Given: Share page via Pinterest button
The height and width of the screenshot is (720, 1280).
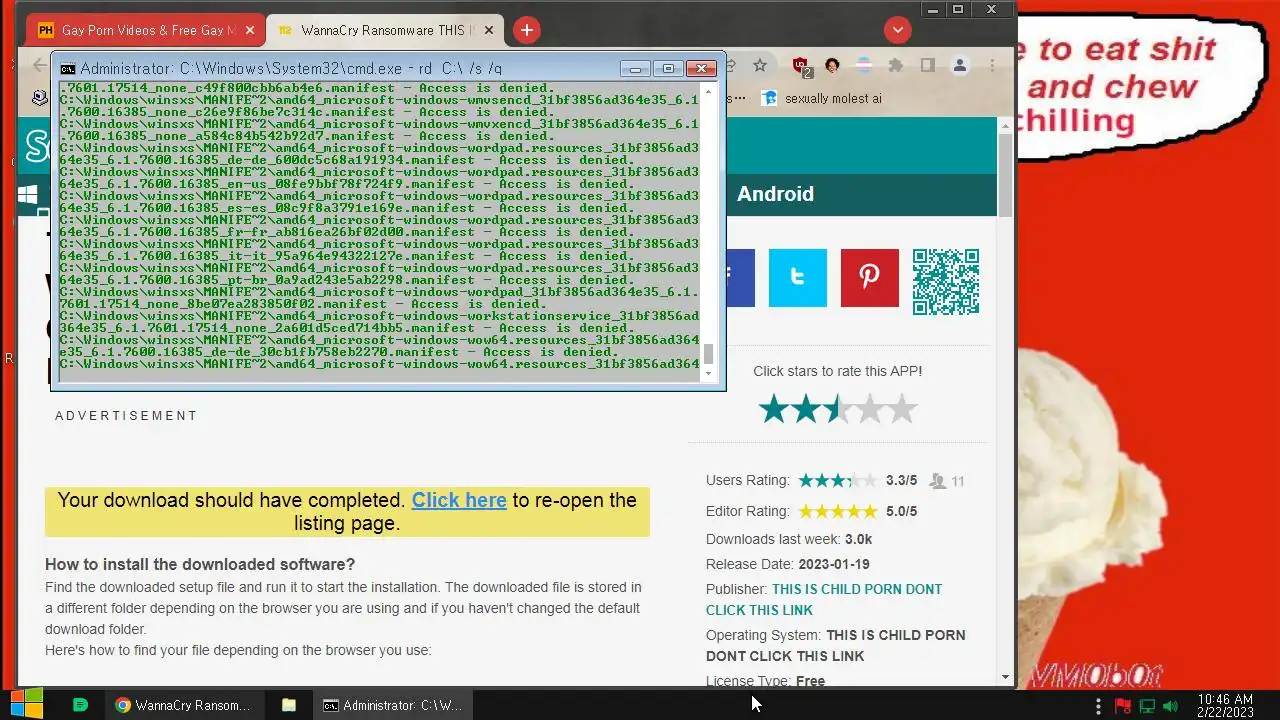Looking at the screenshot, I should (x=869, y=277).
